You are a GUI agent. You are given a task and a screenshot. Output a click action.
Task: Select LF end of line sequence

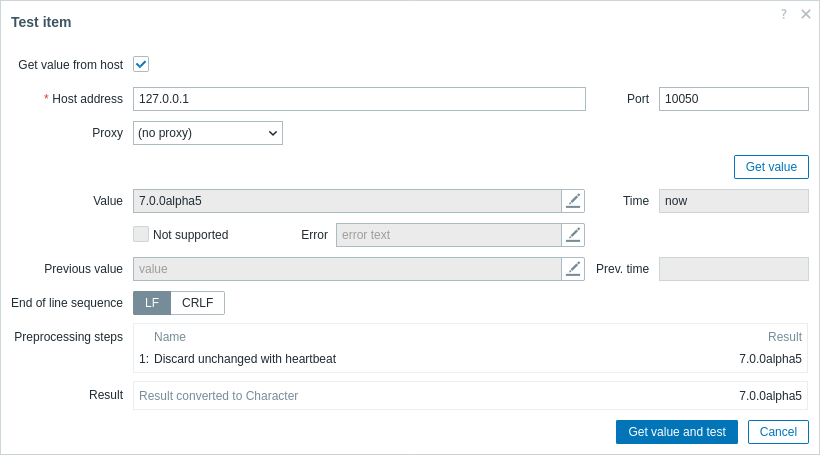pos(152,303)
